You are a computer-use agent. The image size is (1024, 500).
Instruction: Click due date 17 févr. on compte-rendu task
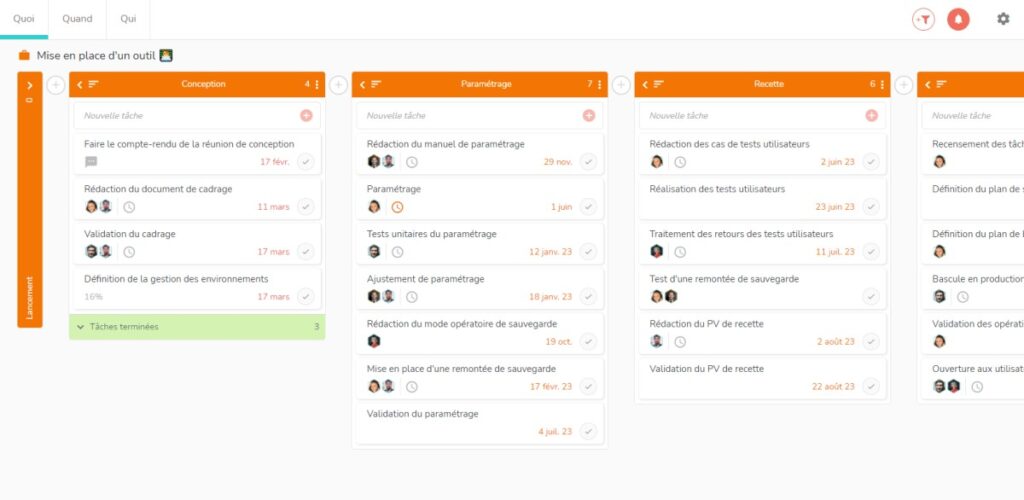[275, 162]
